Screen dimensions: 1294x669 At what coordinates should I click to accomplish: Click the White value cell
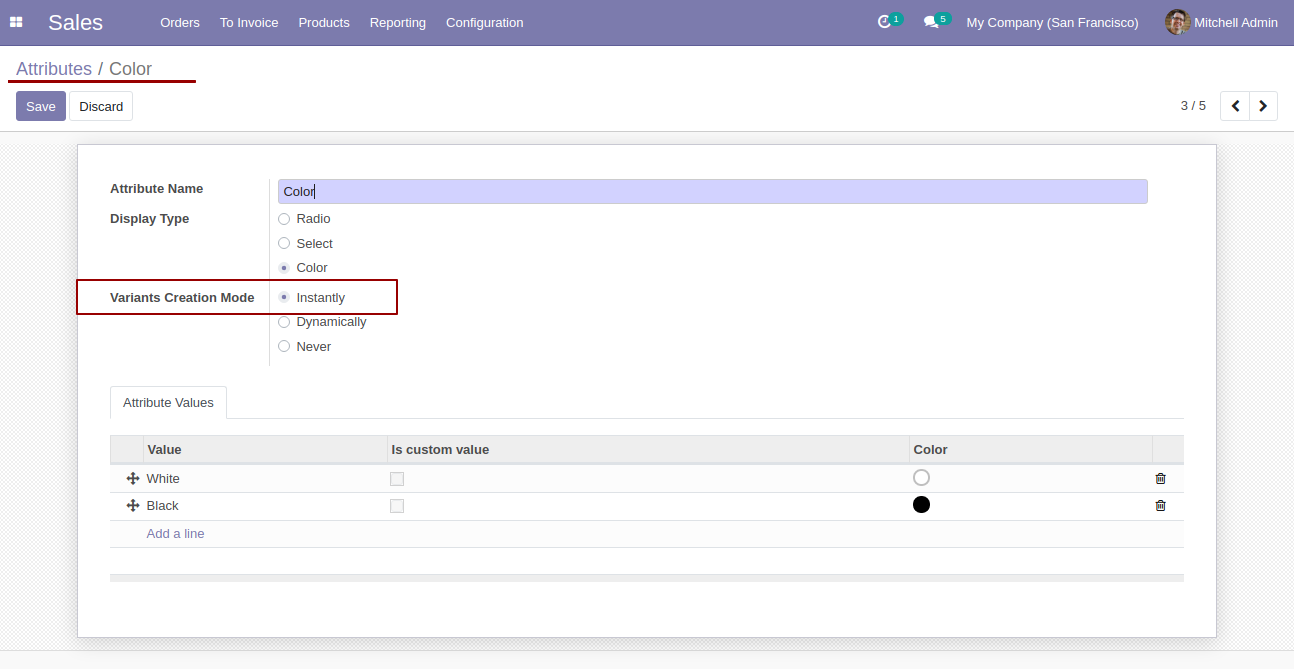265,479
